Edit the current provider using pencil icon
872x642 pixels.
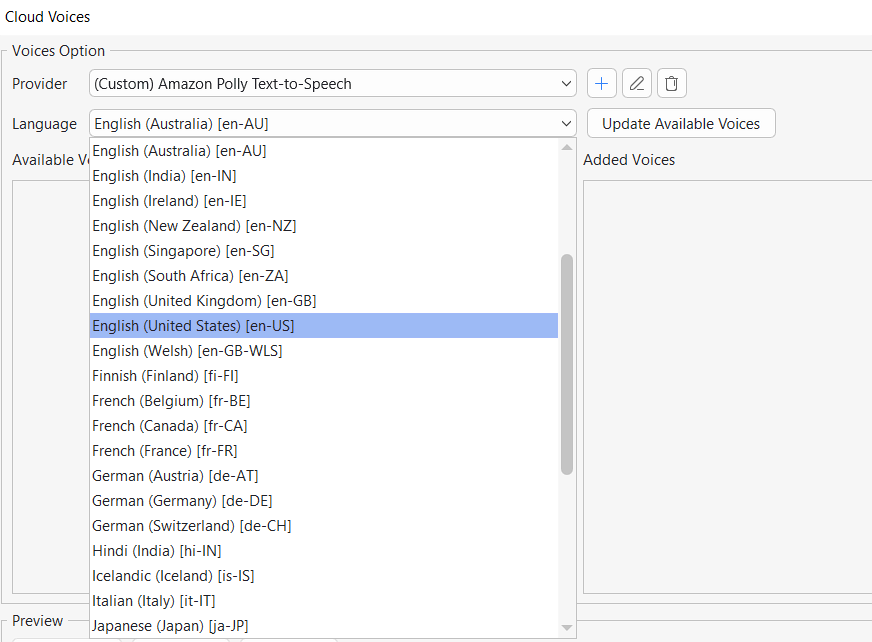click(636, 83)
